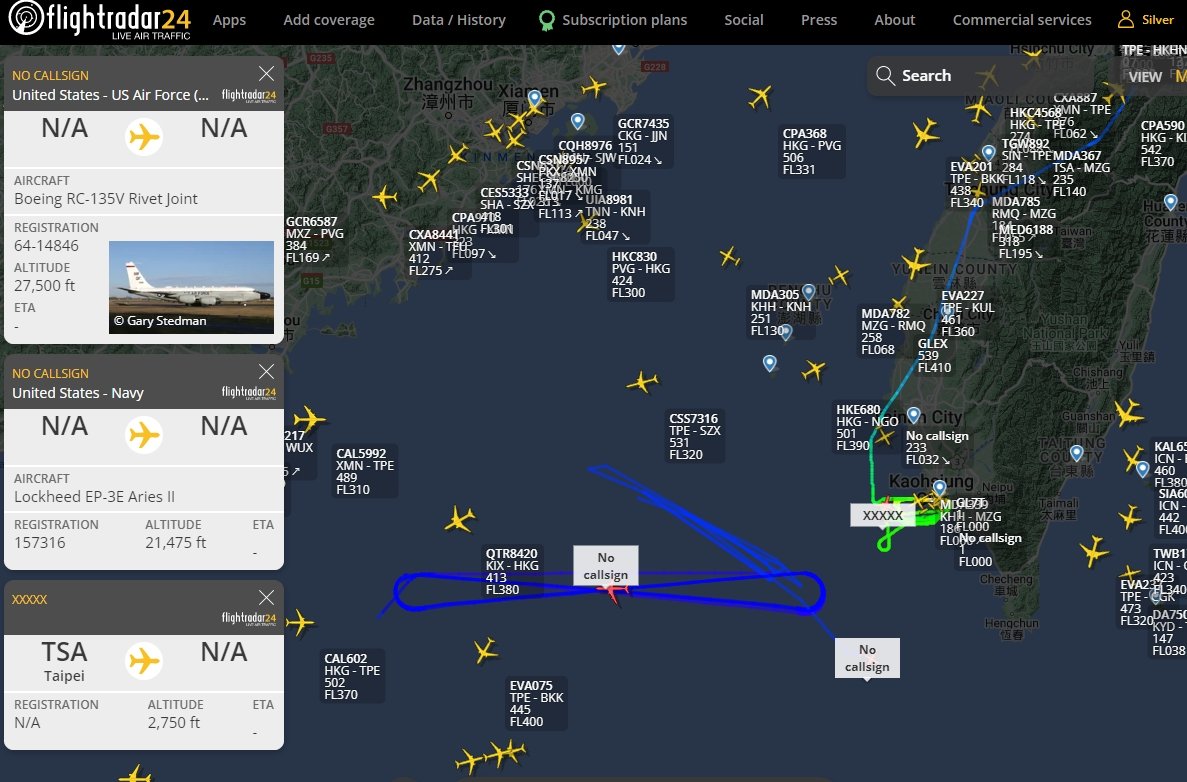1187x782 pixels.
Task: Select flight CXA8441 label
Action: tap(439, 253)
